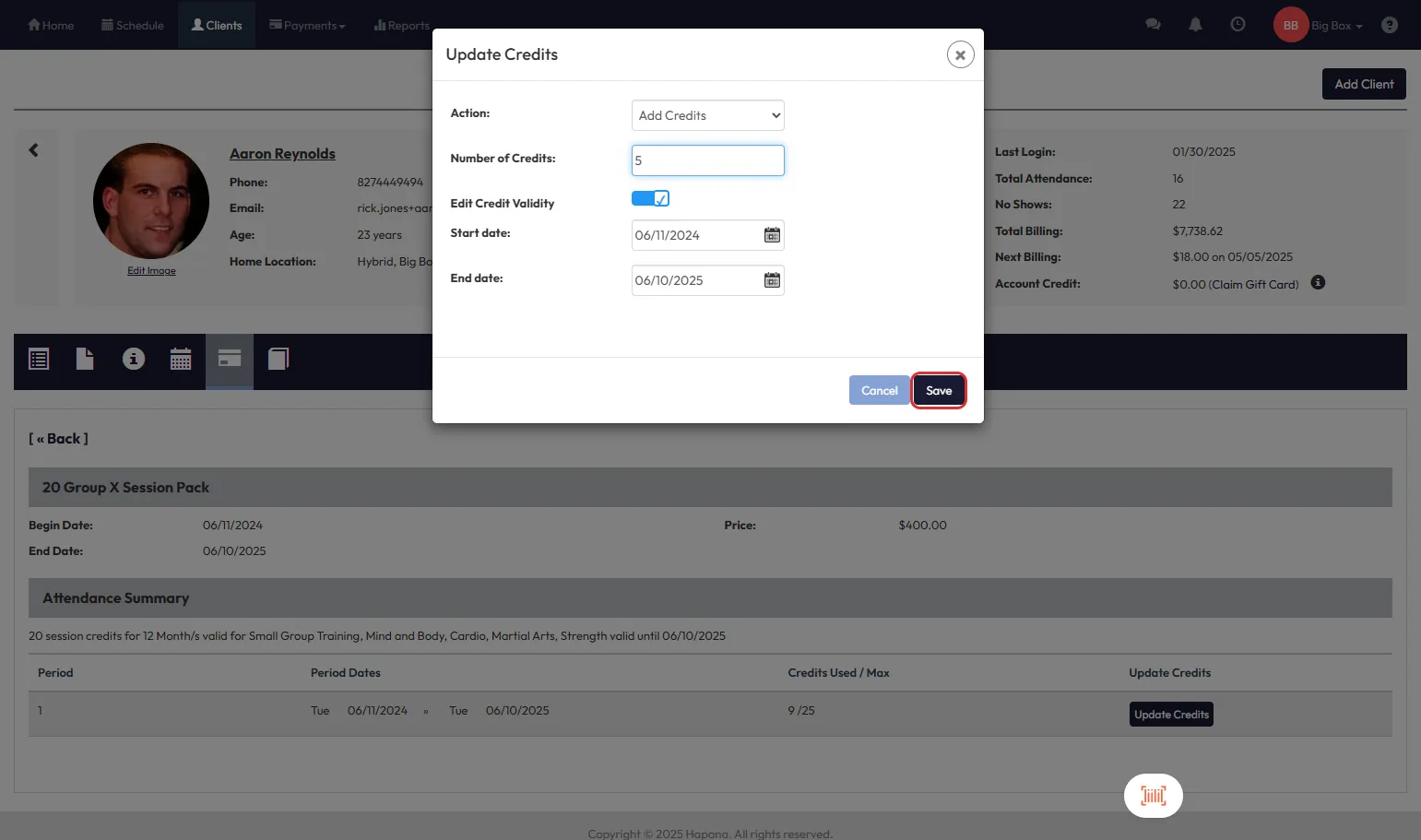1421x840 pixels.
Task: Click the Number of Credits input field
Action: [x=707, y=160]
